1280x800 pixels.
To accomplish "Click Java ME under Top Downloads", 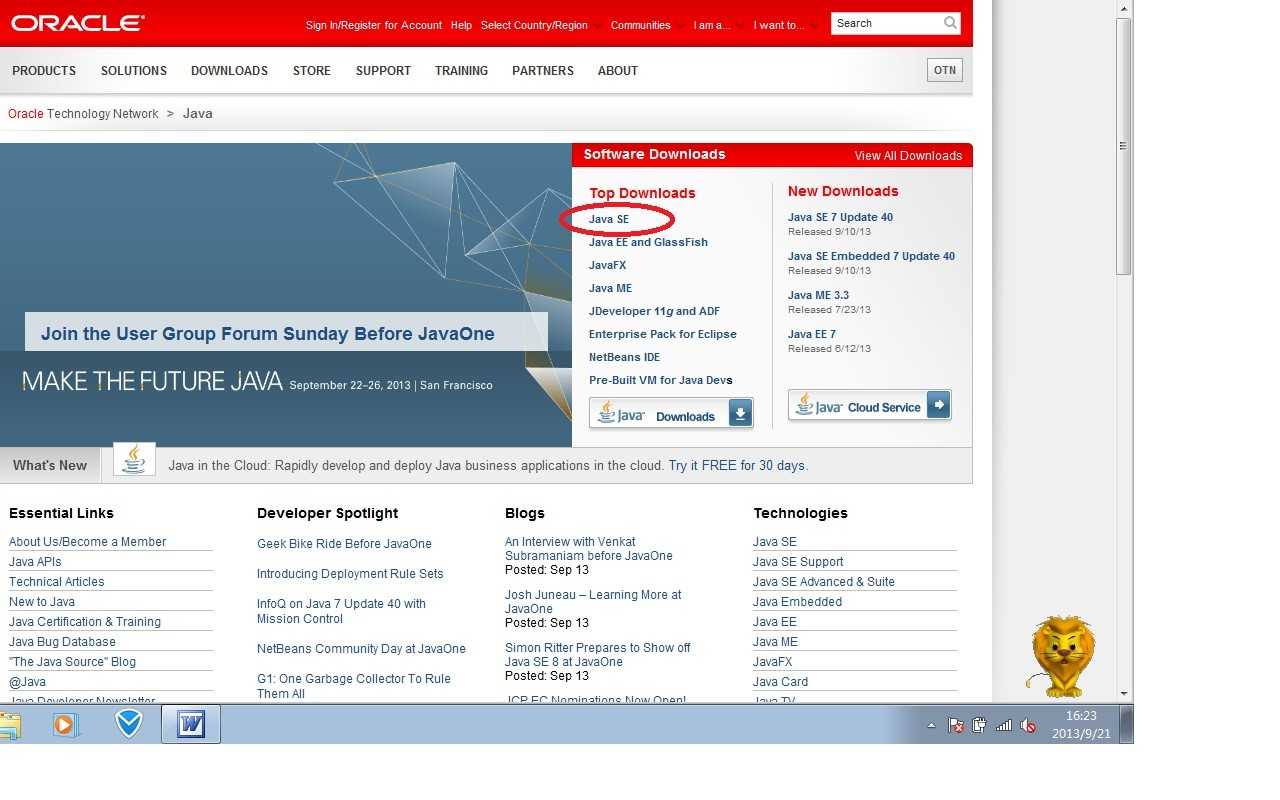I will 610,288.
